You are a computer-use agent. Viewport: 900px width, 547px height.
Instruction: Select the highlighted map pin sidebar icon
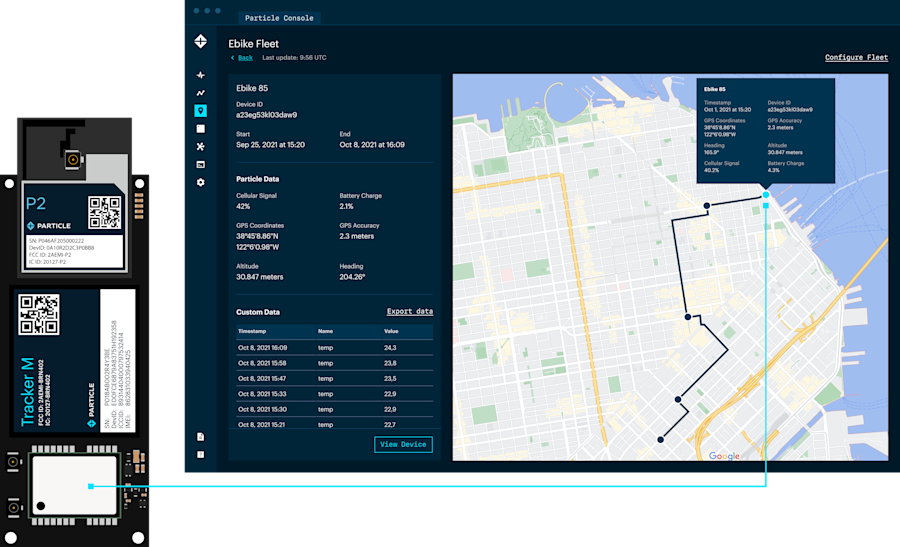coord(200,111)
